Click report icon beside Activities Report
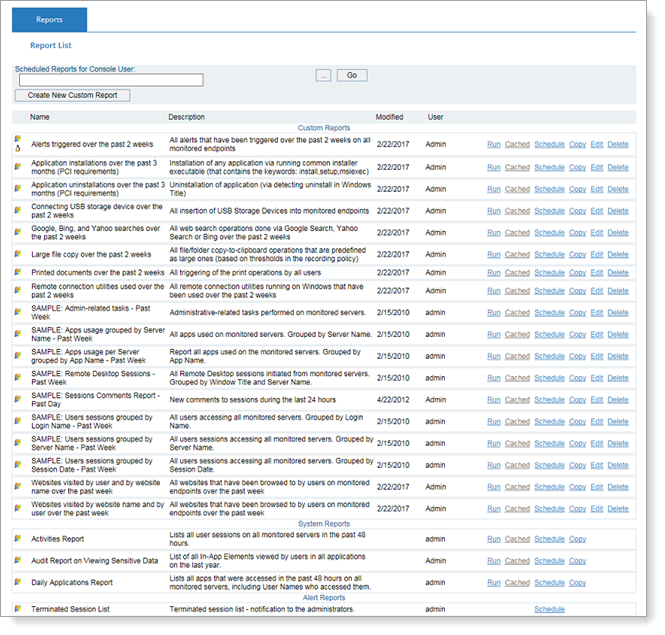 pos(18,539)
